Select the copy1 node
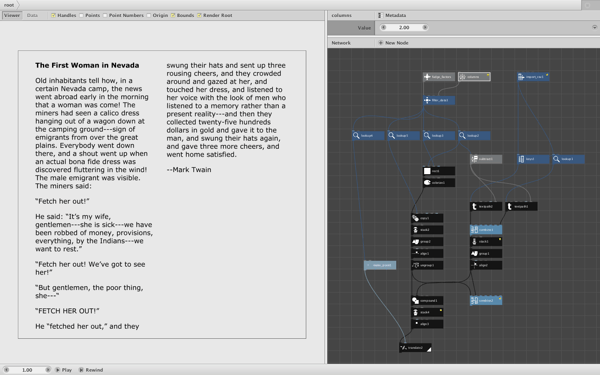The height and width of the screenshot is (375, 600). click(427, 218)
